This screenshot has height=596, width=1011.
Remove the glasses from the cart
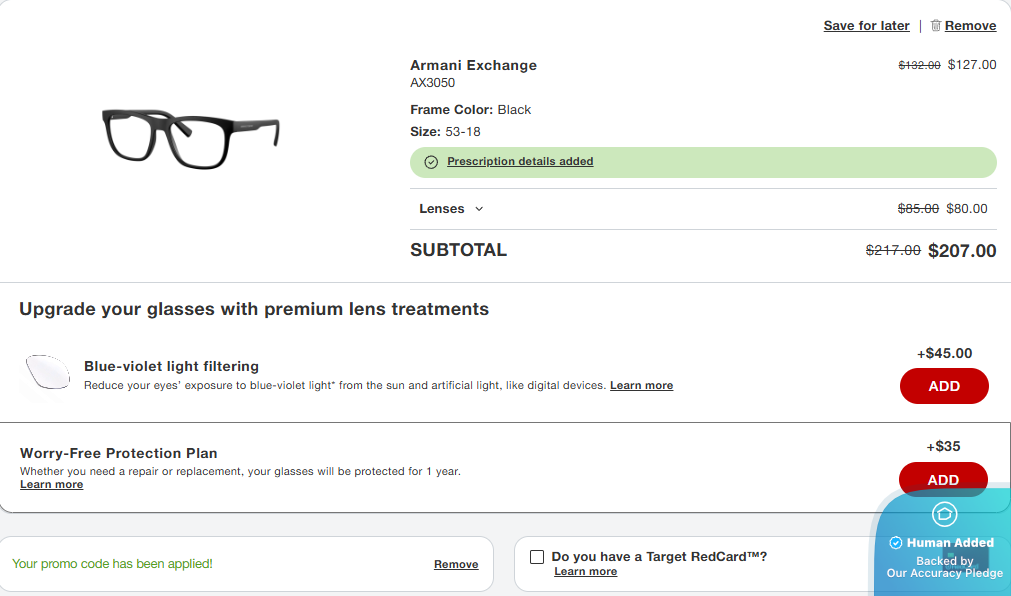click(x=970, y=26)
